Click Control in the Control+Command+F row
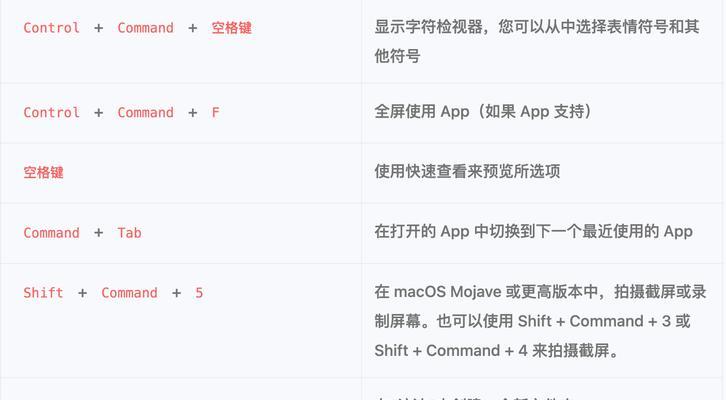The width and height of the screenshot is (726, 400). pyautogui.click(x=51, y=112)
